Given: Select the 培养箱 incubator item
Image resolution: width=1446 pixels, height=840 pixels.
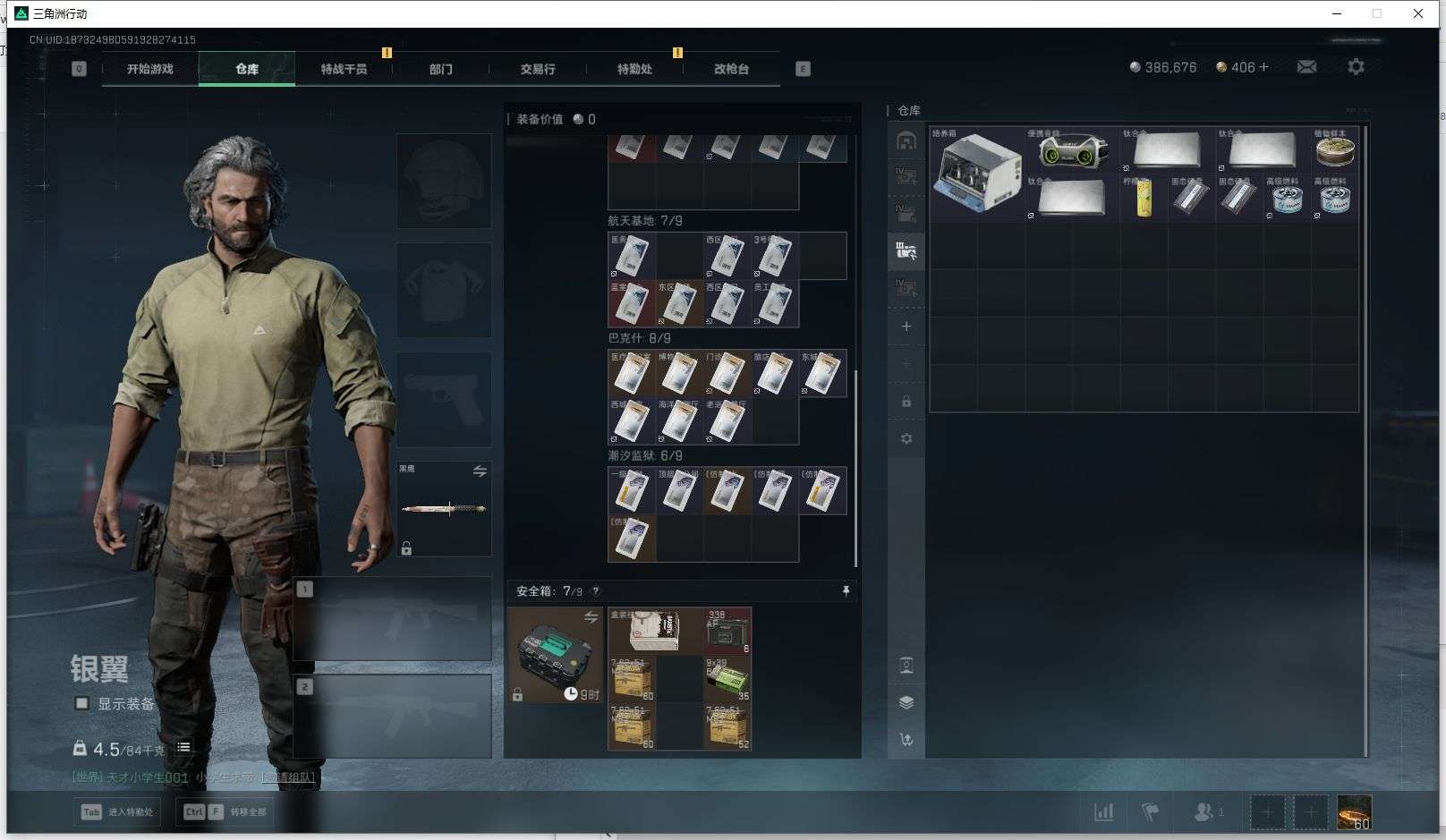Looking at the screenshot, I should (977, 174).
